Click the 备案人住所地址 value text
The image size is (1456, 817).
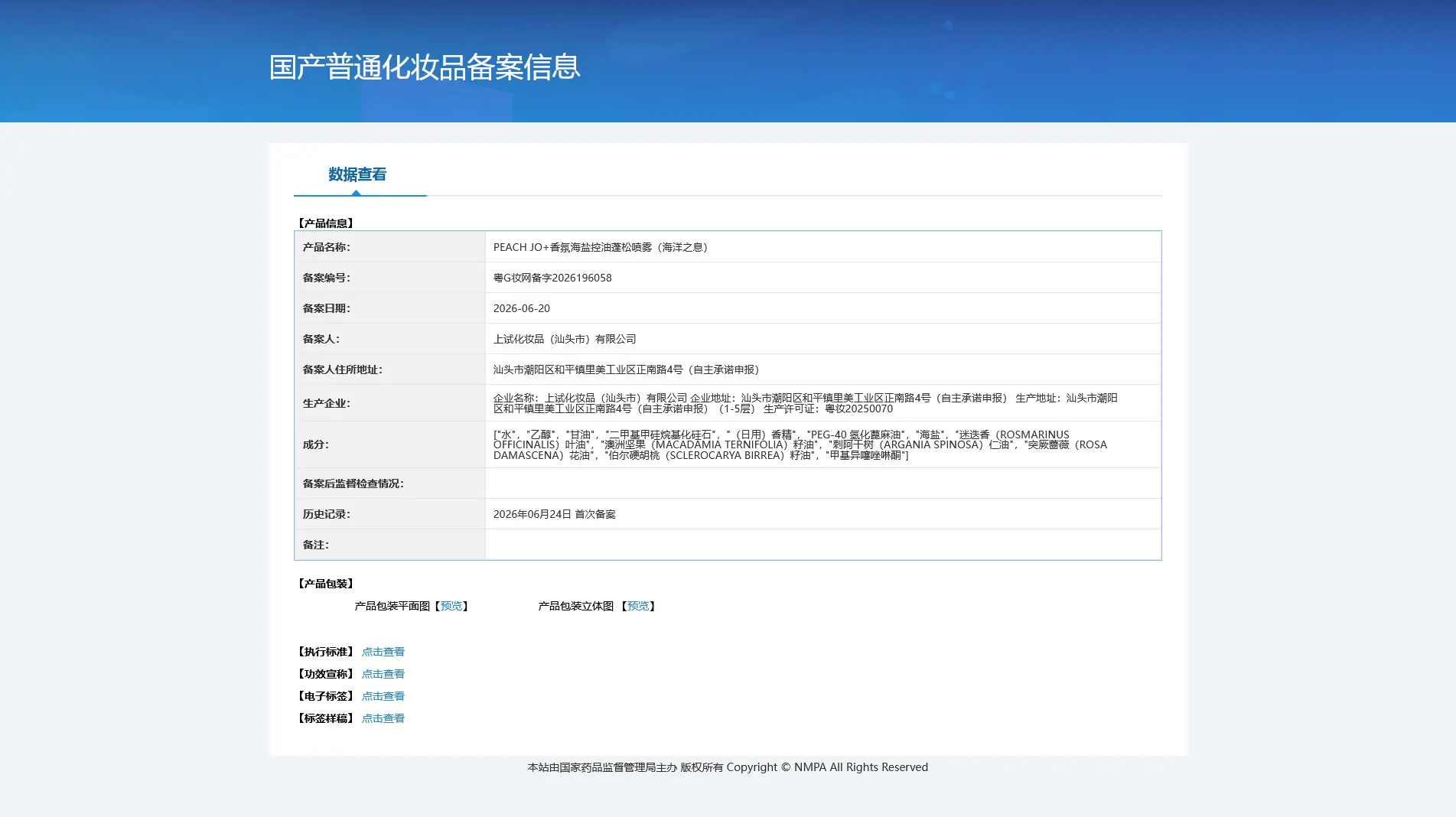pos(628,369)
